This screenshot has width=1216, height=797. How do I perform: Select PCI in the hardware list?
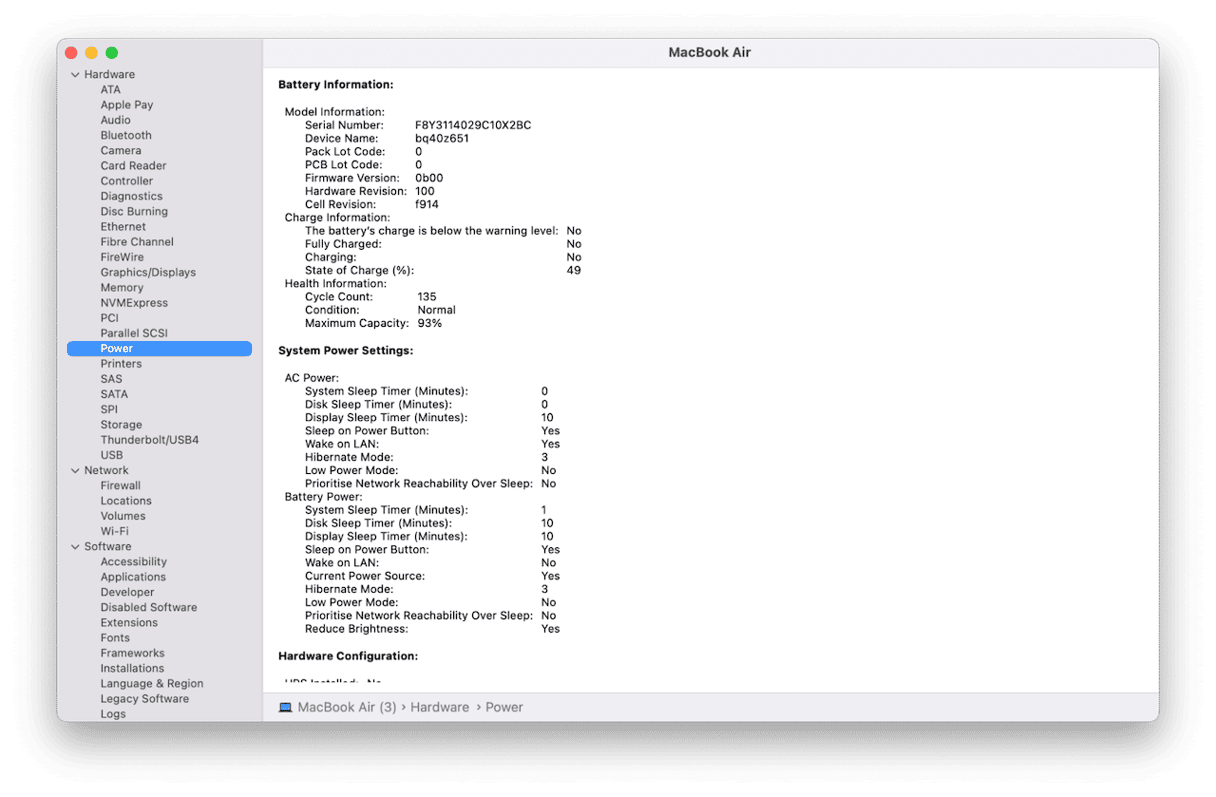109,318
